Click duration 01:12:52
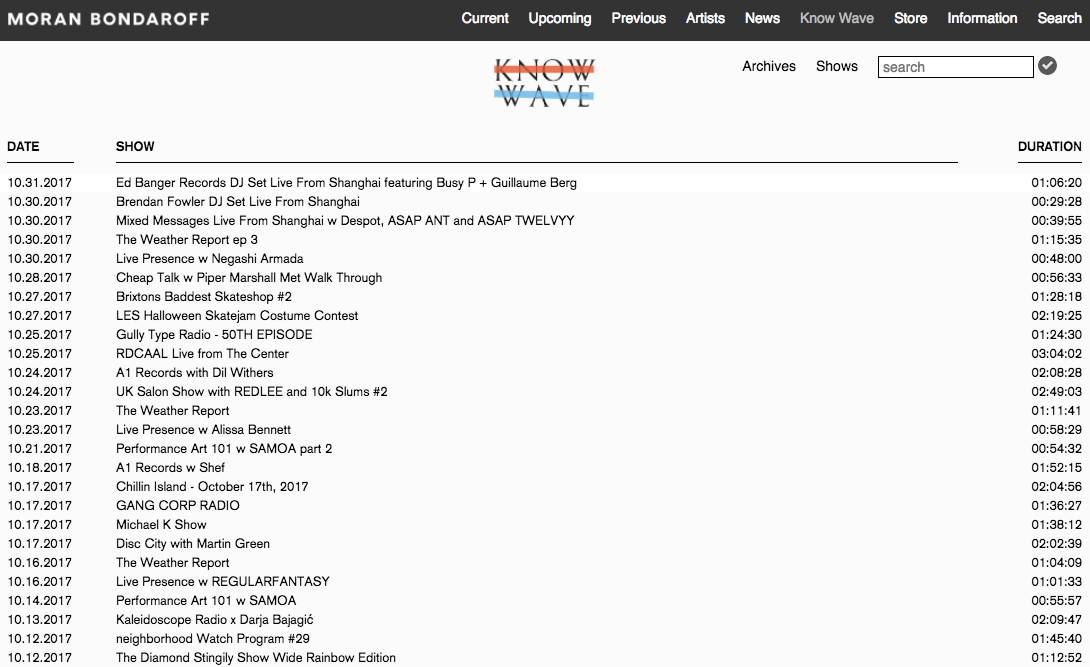This screenshot has height=667, width=1090. (x=1056, y=657)
